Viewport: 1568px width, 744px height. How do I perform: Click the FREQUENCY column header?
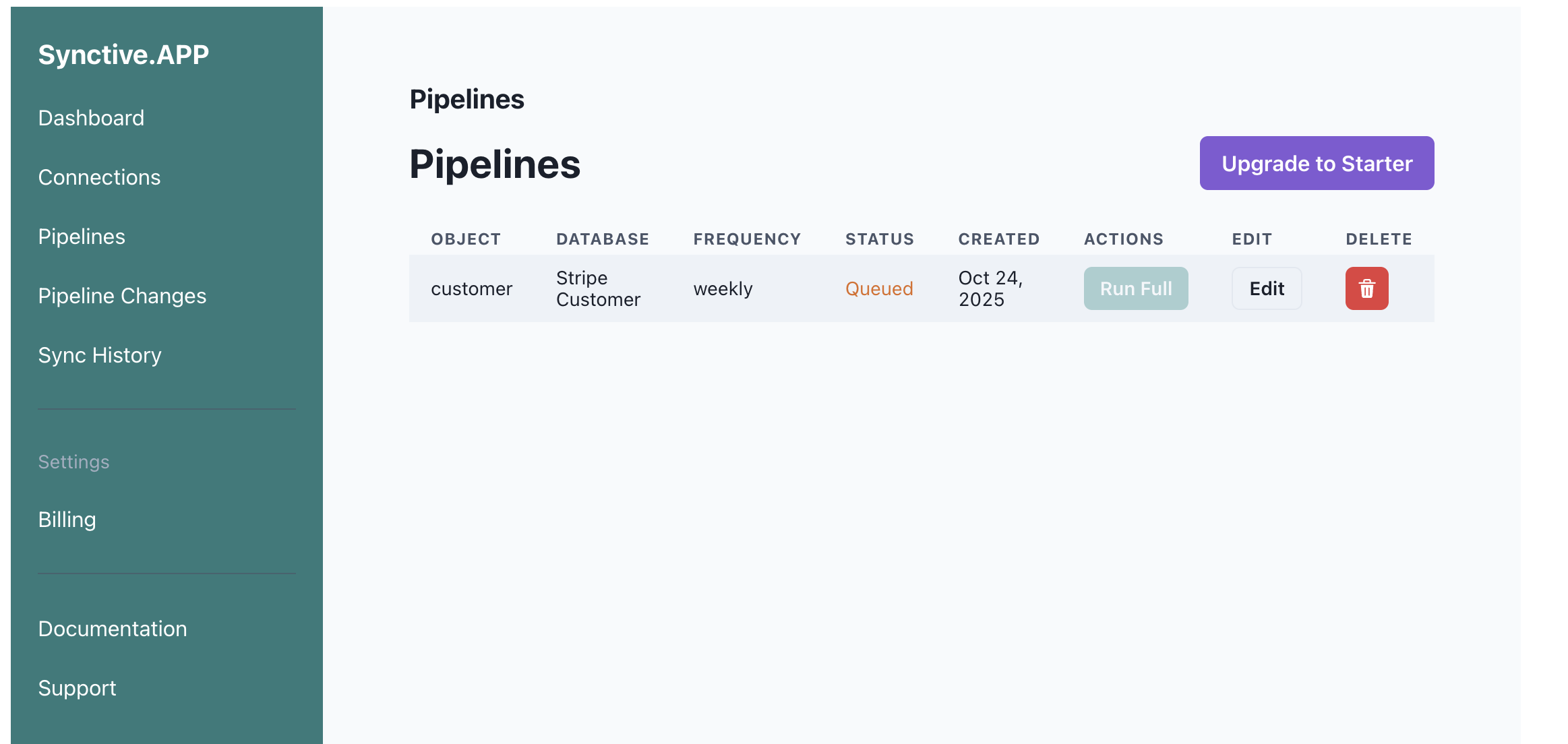tap(747, 238)
